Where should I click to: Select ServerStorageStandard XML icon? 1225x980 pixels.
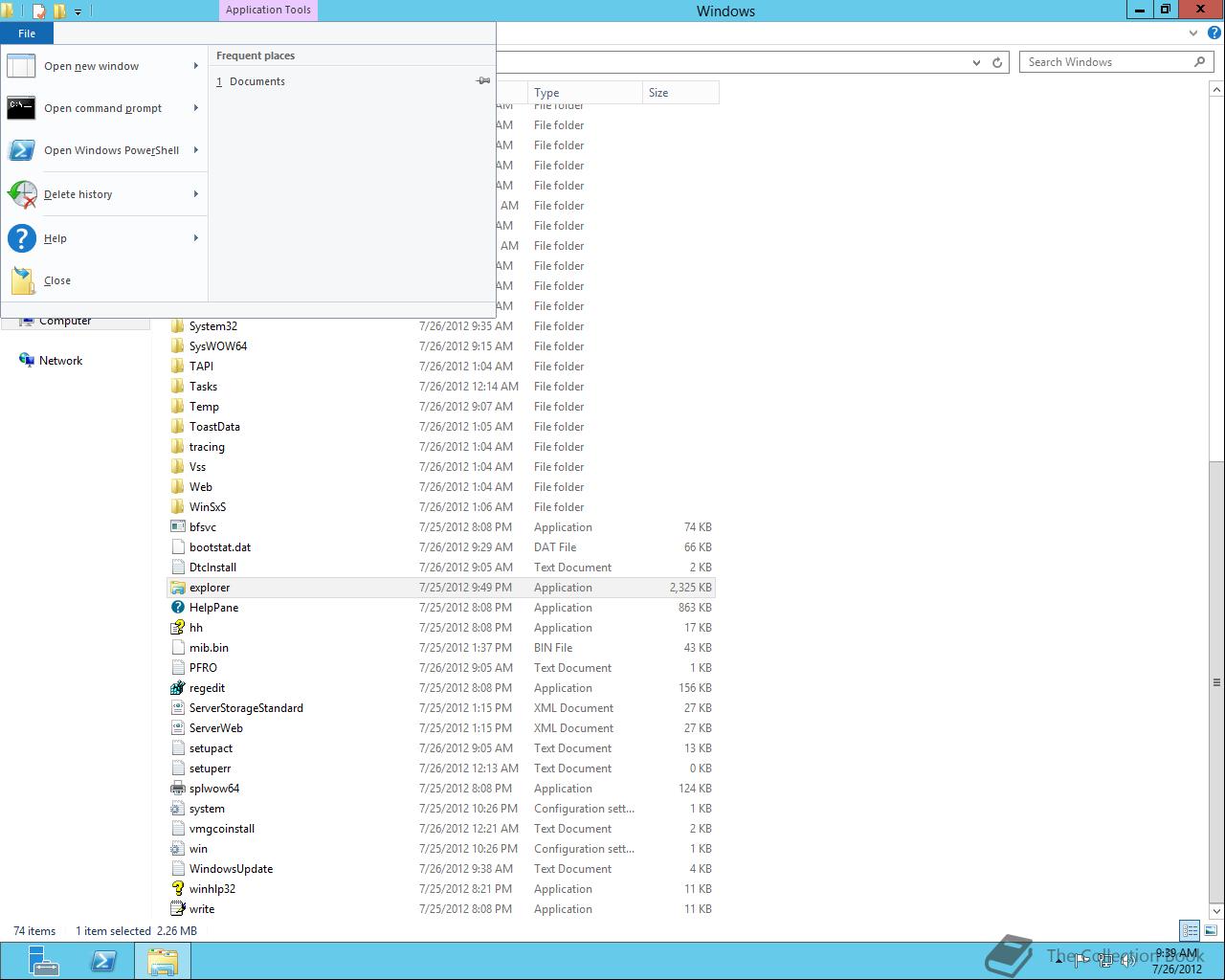point(177,708)
